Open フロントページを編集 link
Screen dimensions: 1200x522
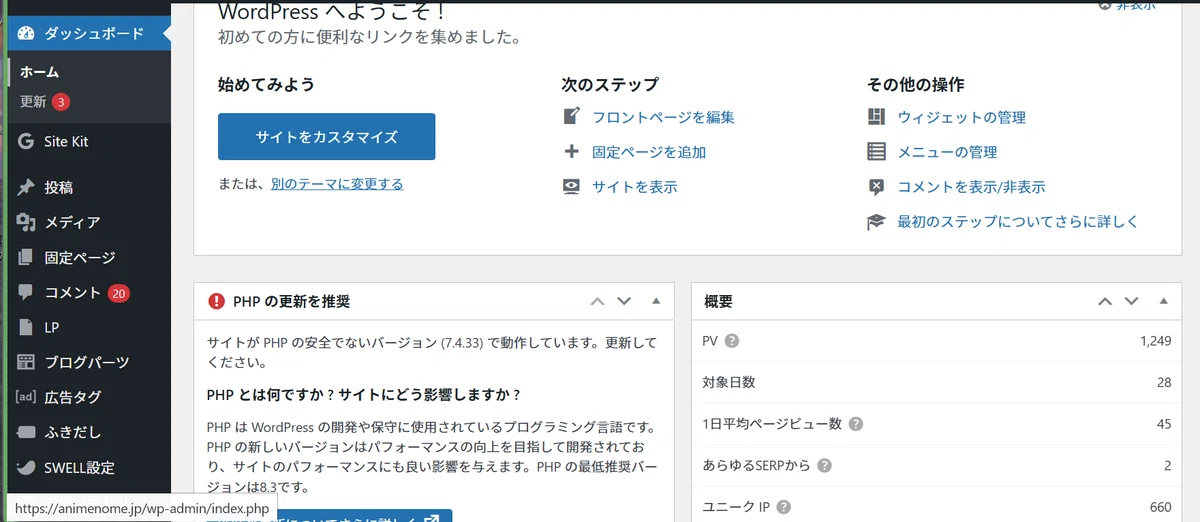click(663, 117)
